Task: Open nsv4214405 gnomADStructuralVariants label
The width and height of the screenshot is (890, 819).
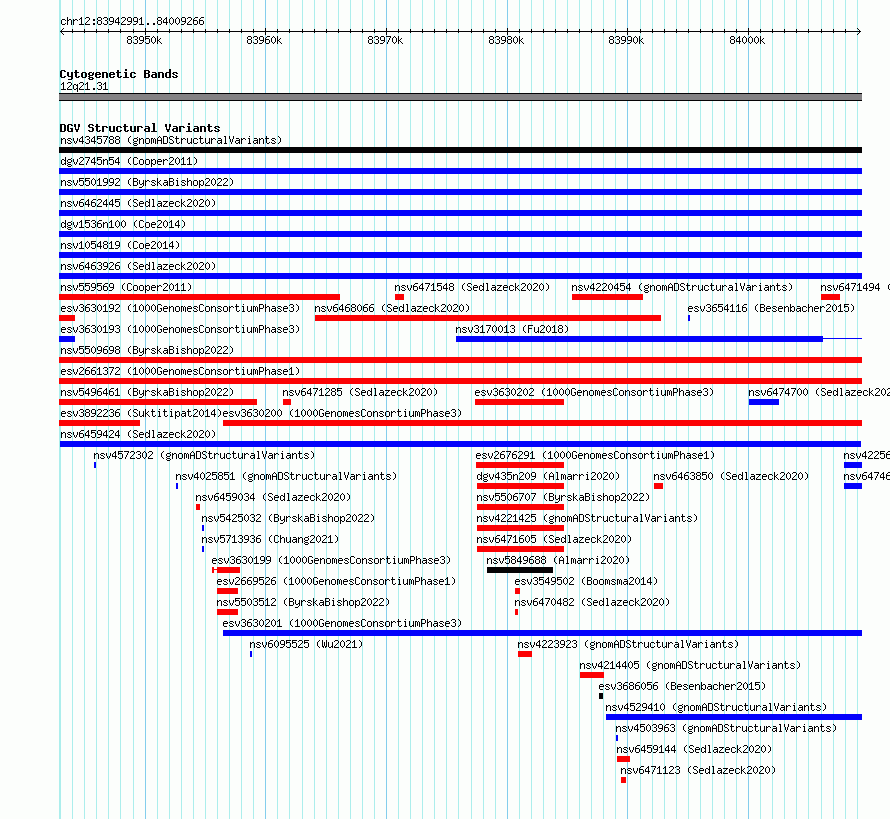Action: click(690, 665)
